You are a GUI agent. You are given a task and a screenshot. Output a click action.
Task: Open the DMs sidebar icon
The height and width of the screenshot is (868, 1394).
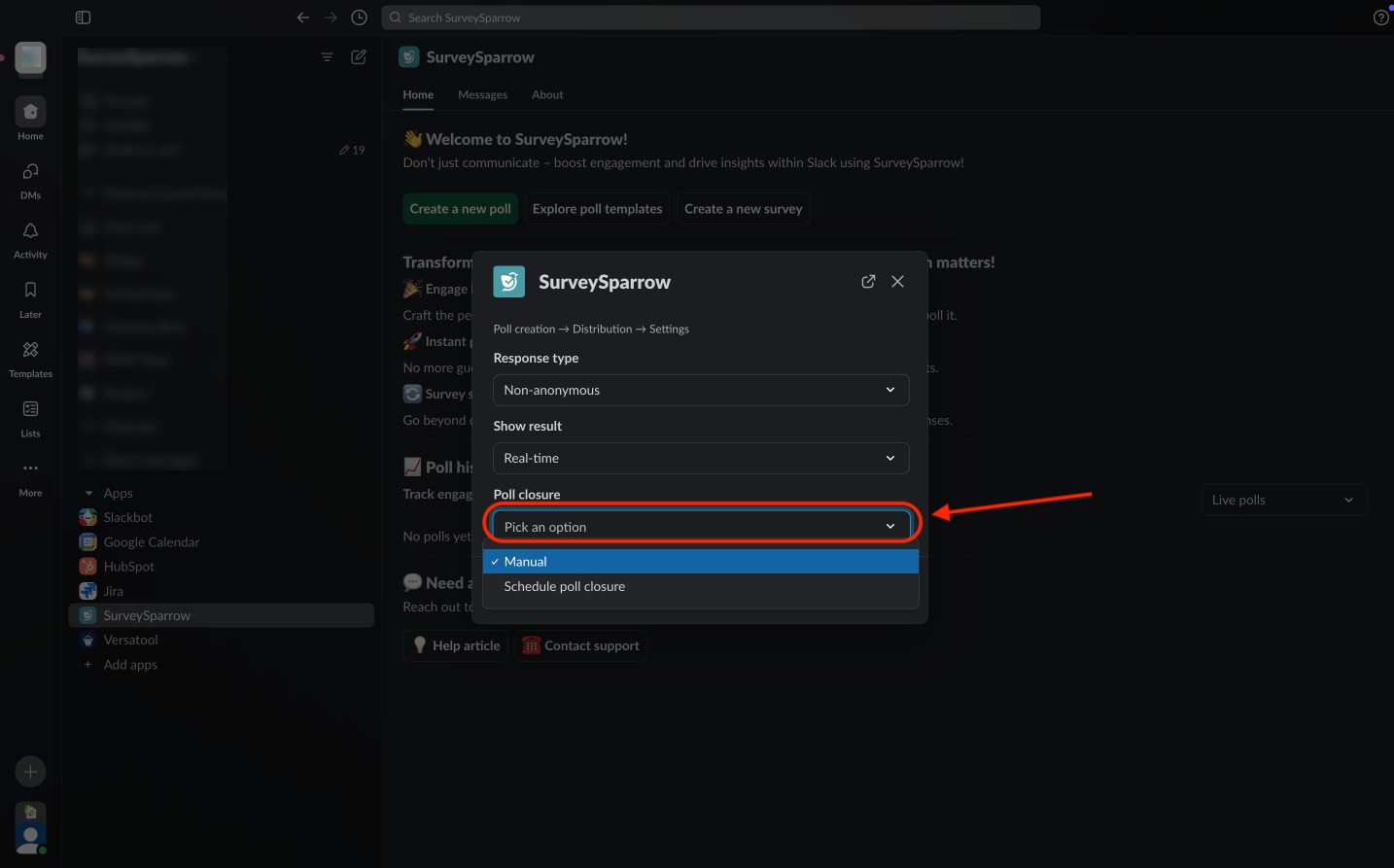click(30, 172)
